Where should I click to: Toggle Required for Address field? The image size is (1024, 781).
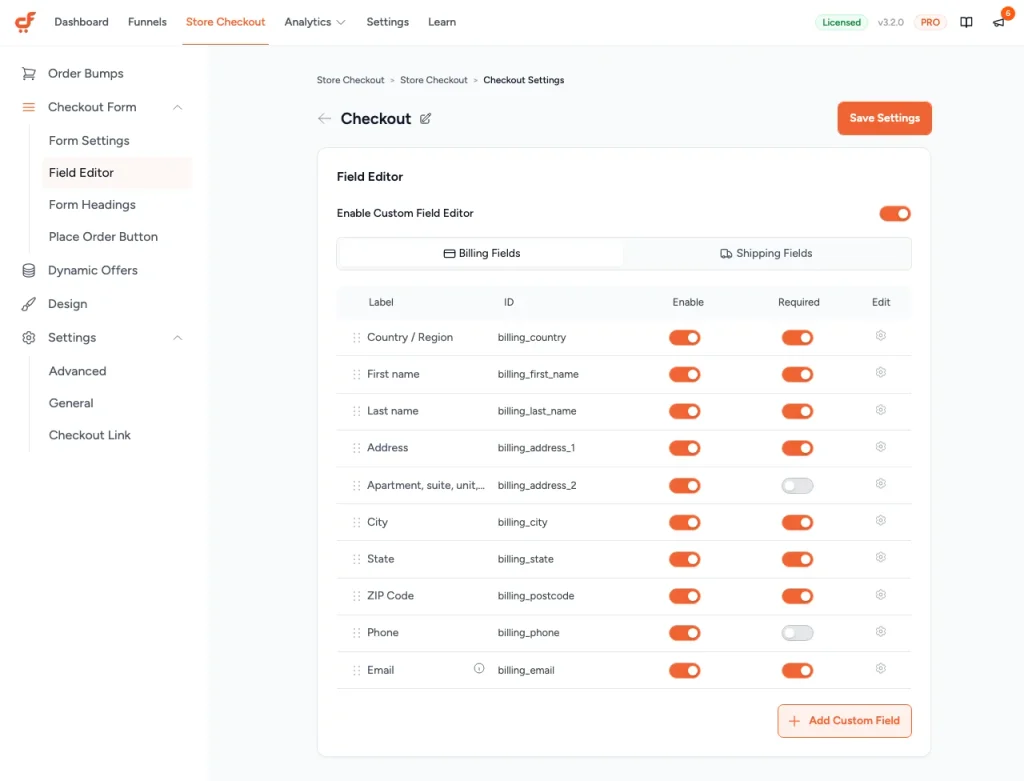[x=797, y=448]
